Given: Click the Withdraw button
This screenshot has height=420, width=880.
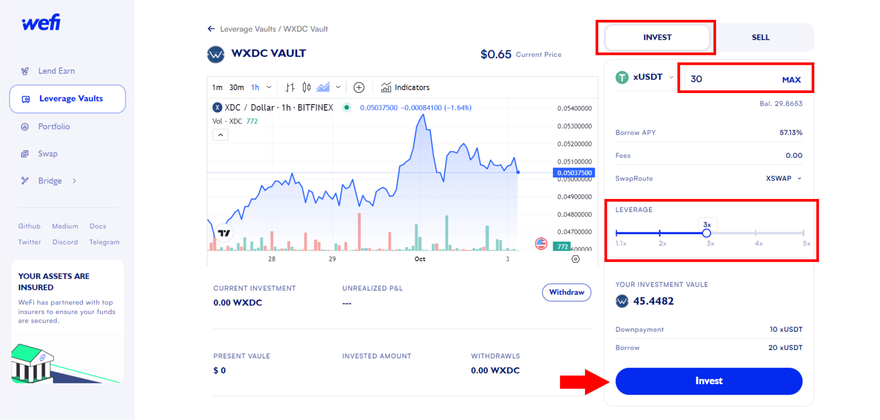Looking at the screenshot, I should tap(566, 293).
